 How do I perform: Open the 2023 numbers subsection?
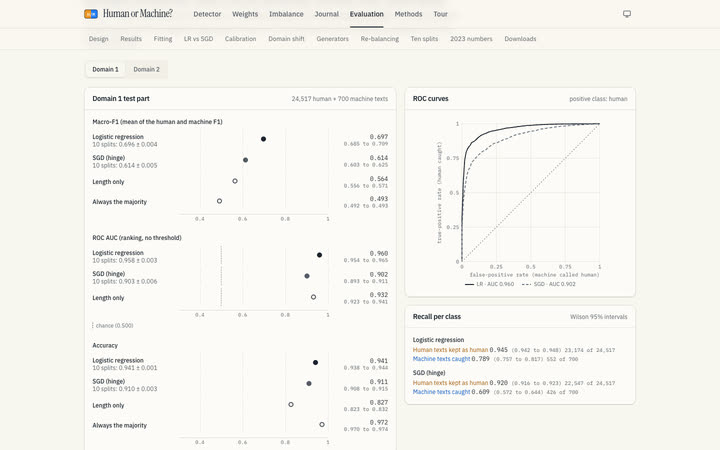(471, 39)
